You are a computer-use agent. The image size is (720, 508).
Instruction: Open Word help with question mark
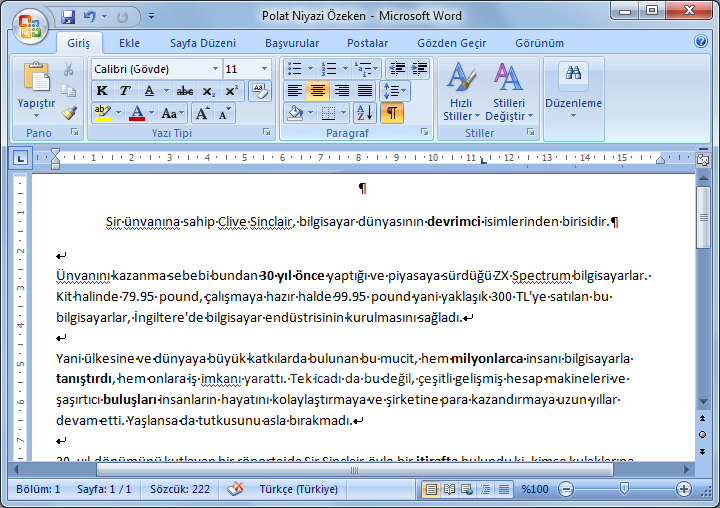click(x=701, y=41)
